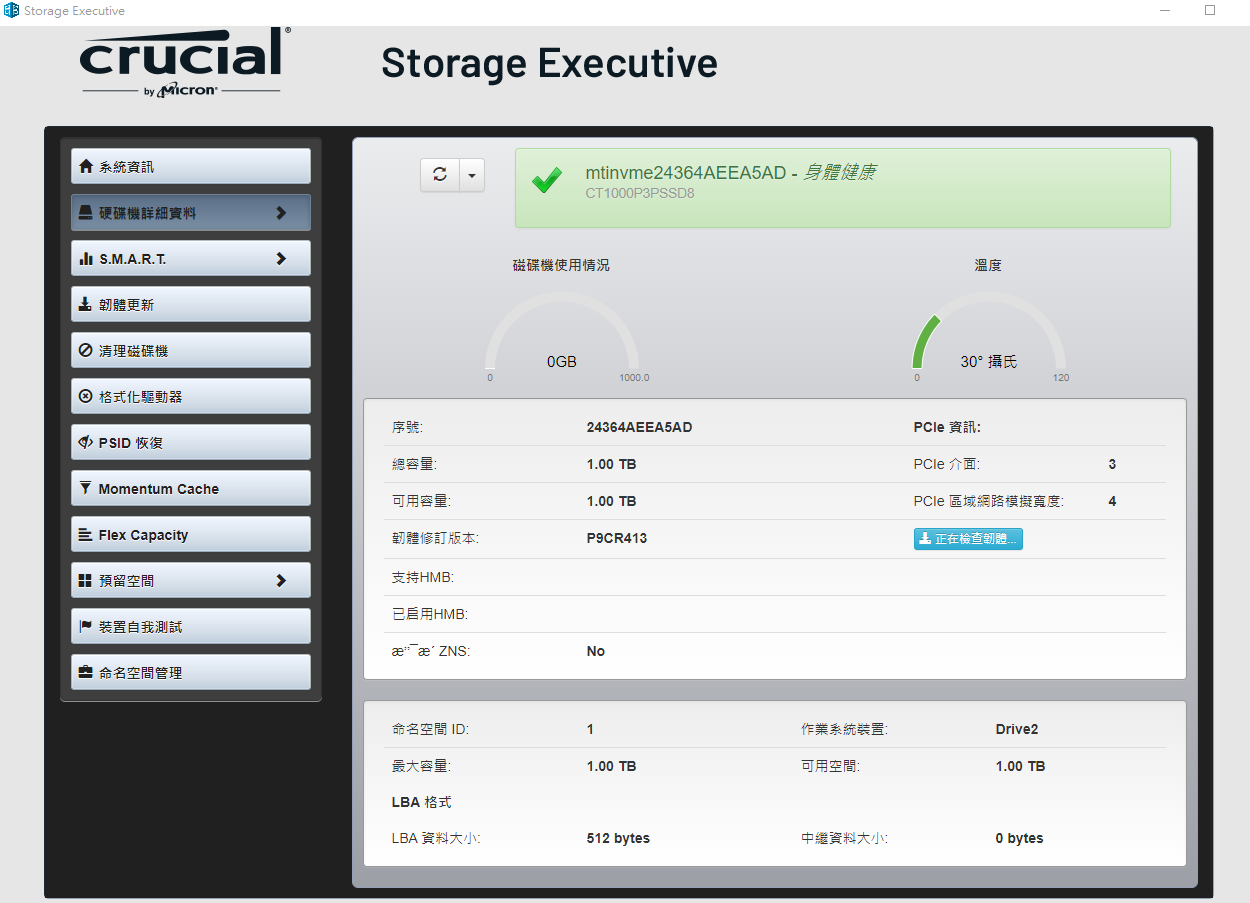Image resolution: width=1250 pixels, height=903 pixels.
Task: Click filter icon in Momentum Cache
Action: (86, 489)
